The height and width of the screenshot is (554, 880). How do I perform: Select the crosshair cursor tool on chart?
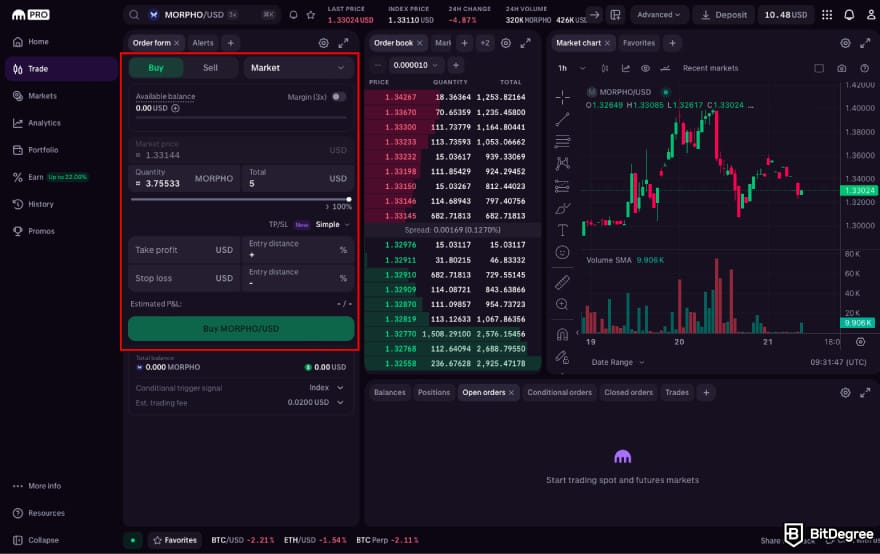562,97
